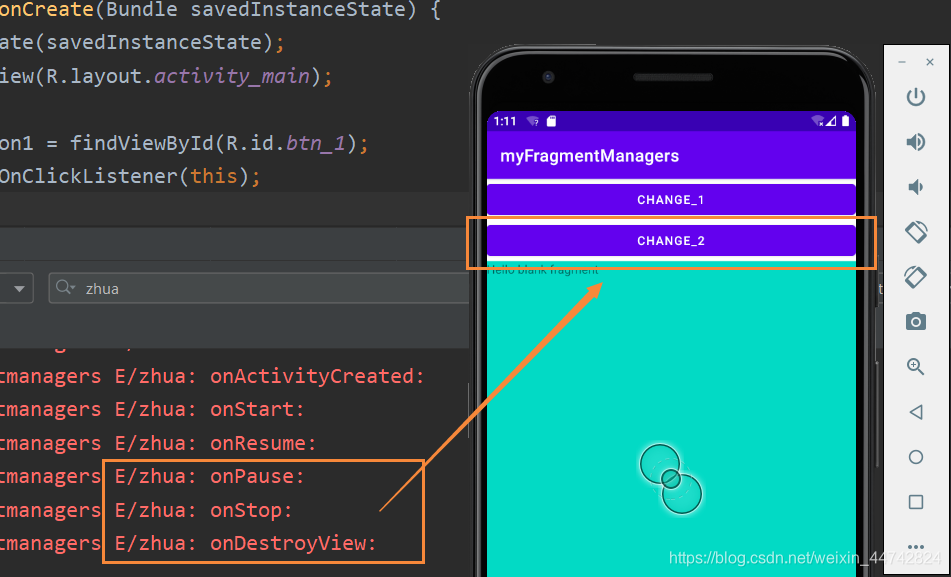Tap emulator Back triangle button

[915, 412]
